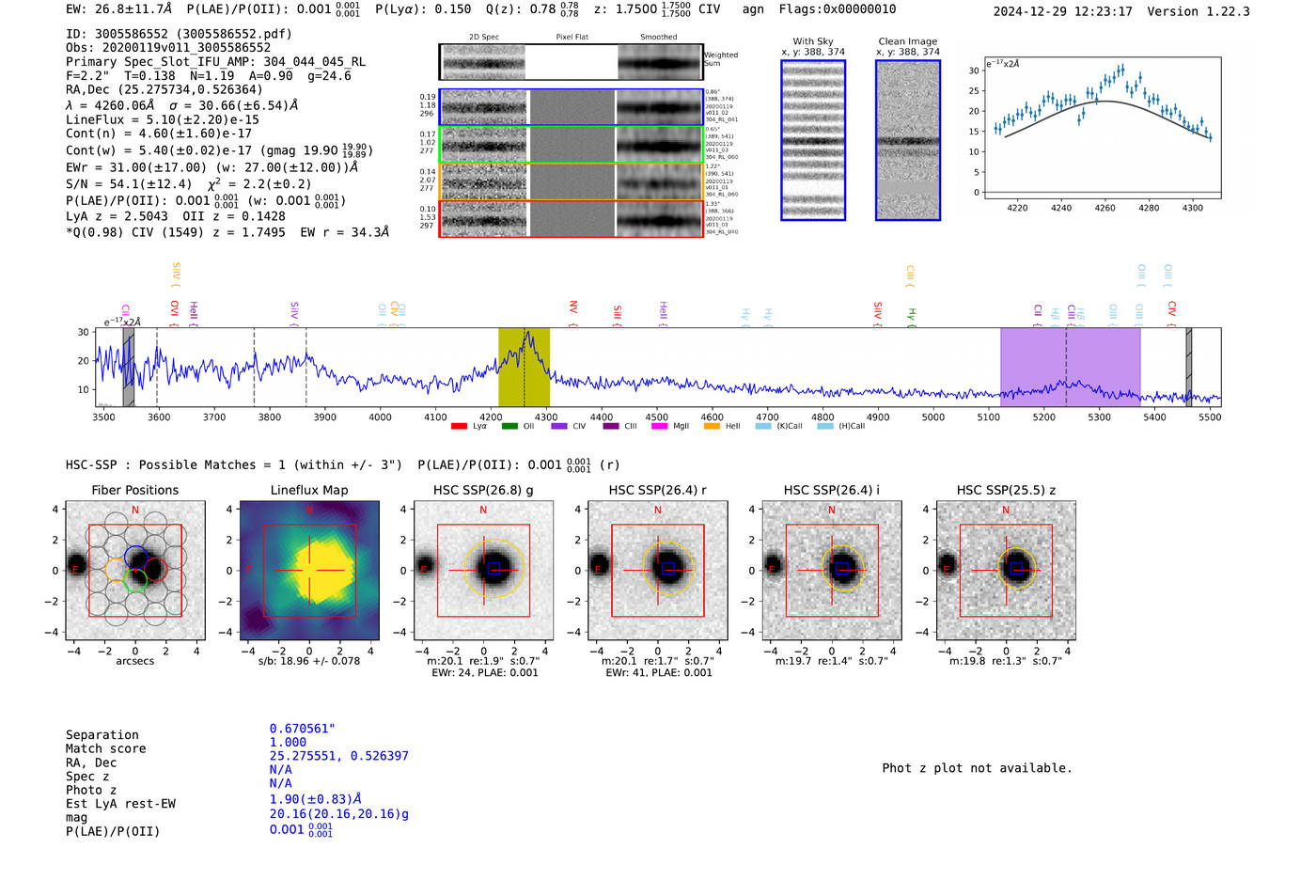The image size is (1316, 896).
Task: Click the EW: 26.8±11.7Å header value
Action: coord(118,9)
